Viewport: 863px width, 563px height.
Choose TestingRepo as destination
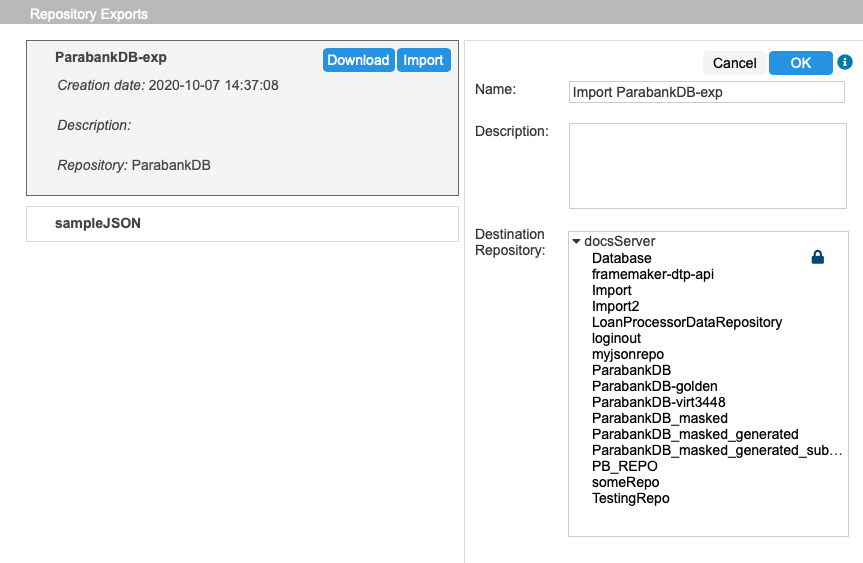631,498
